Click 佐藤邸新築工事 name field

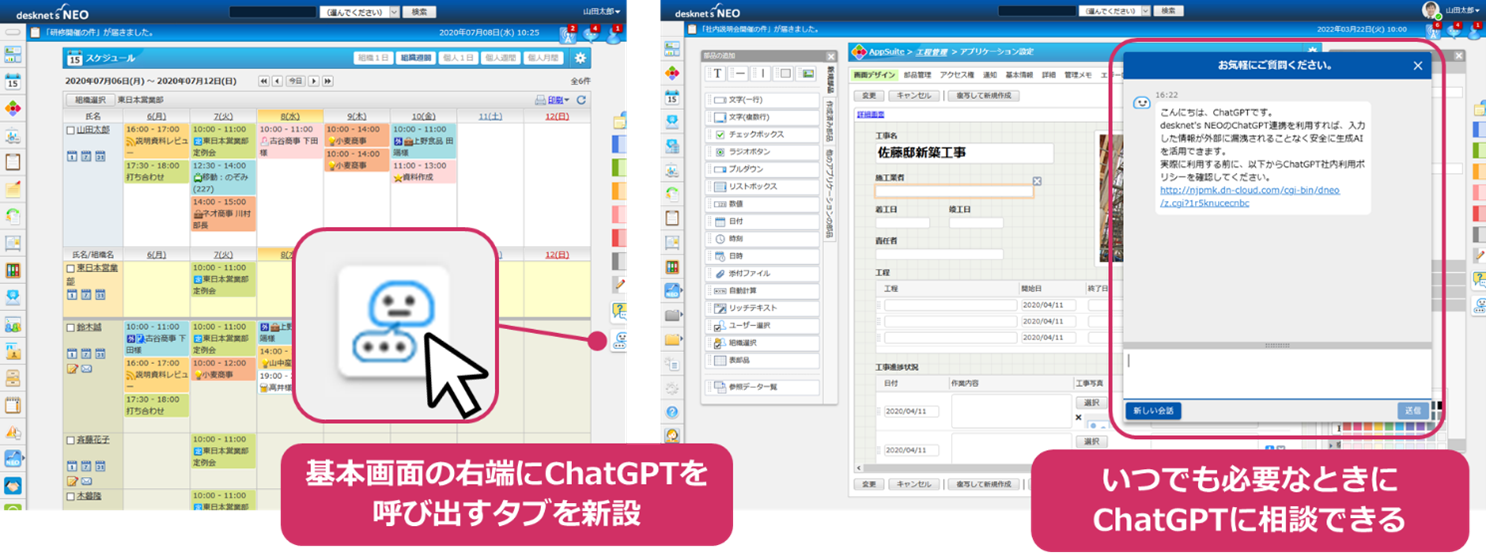click(x=964, y=153)
